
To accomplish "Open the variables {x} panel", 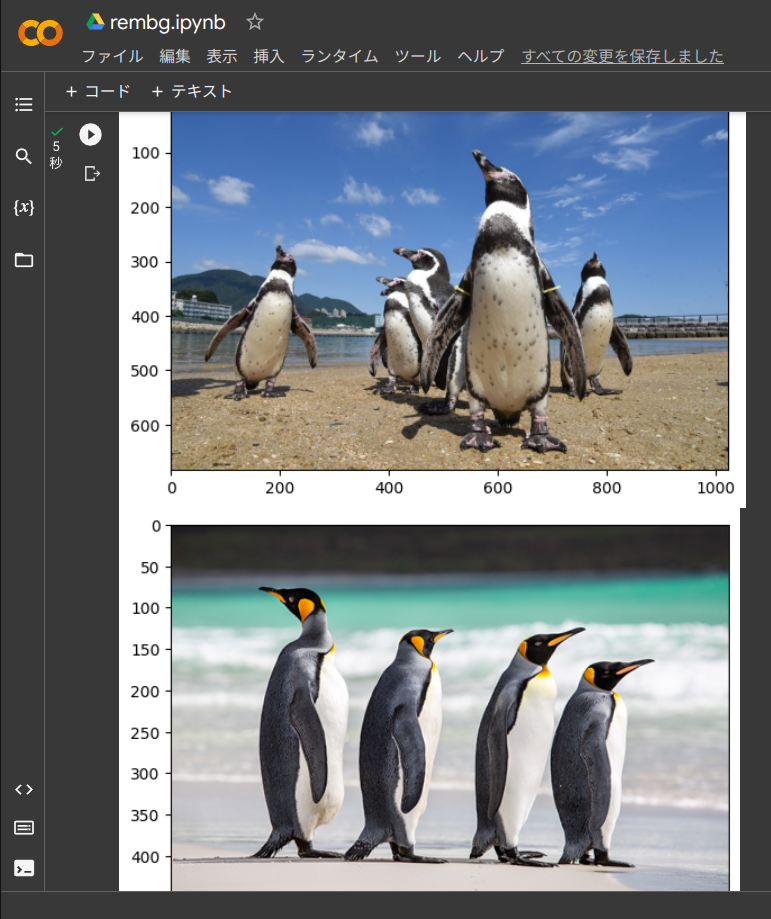I will (24, 207).
